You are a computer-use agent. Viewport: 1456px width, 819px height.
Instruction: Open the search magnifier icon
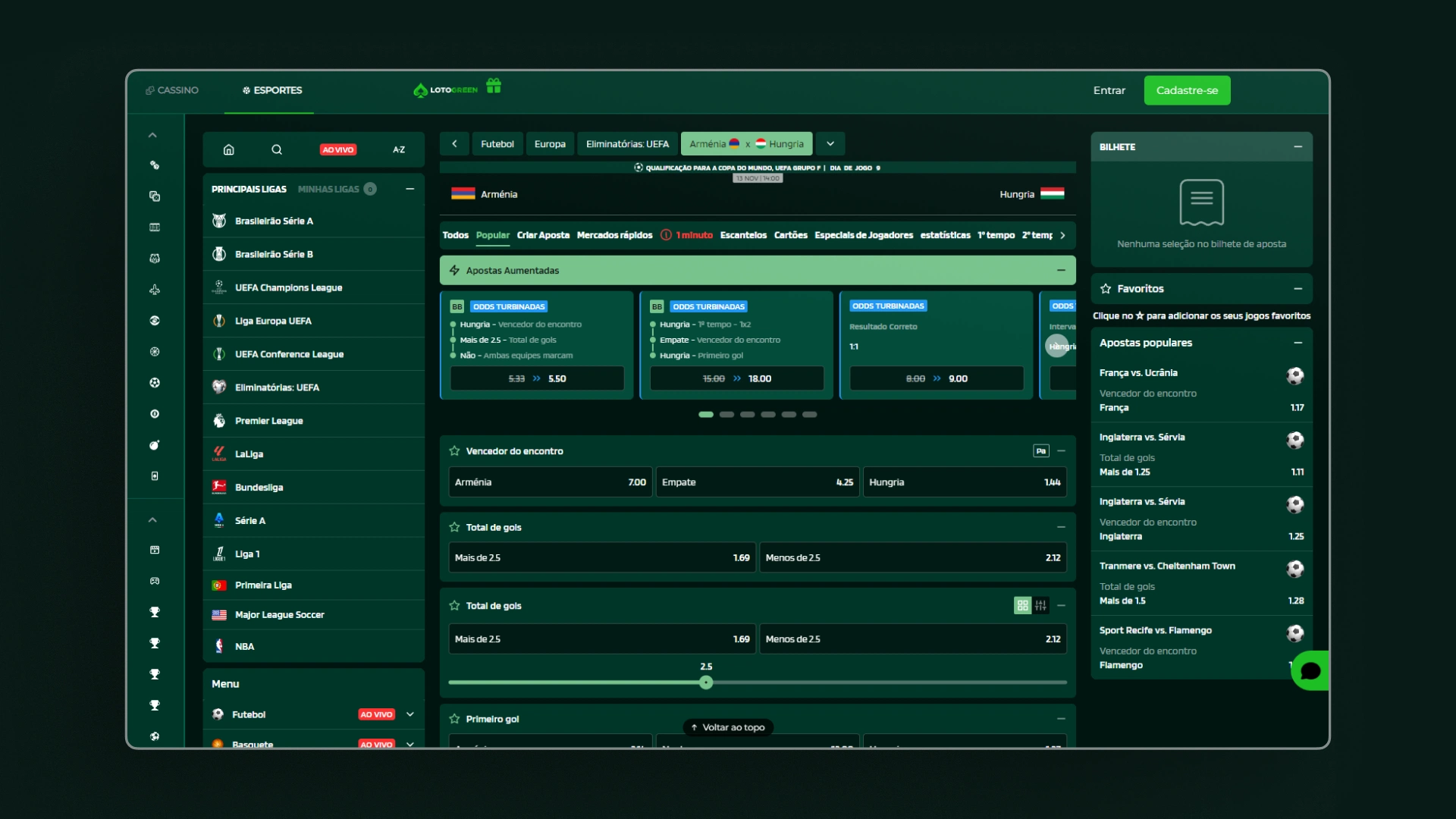pyautogui.click(x=277, y=149)
